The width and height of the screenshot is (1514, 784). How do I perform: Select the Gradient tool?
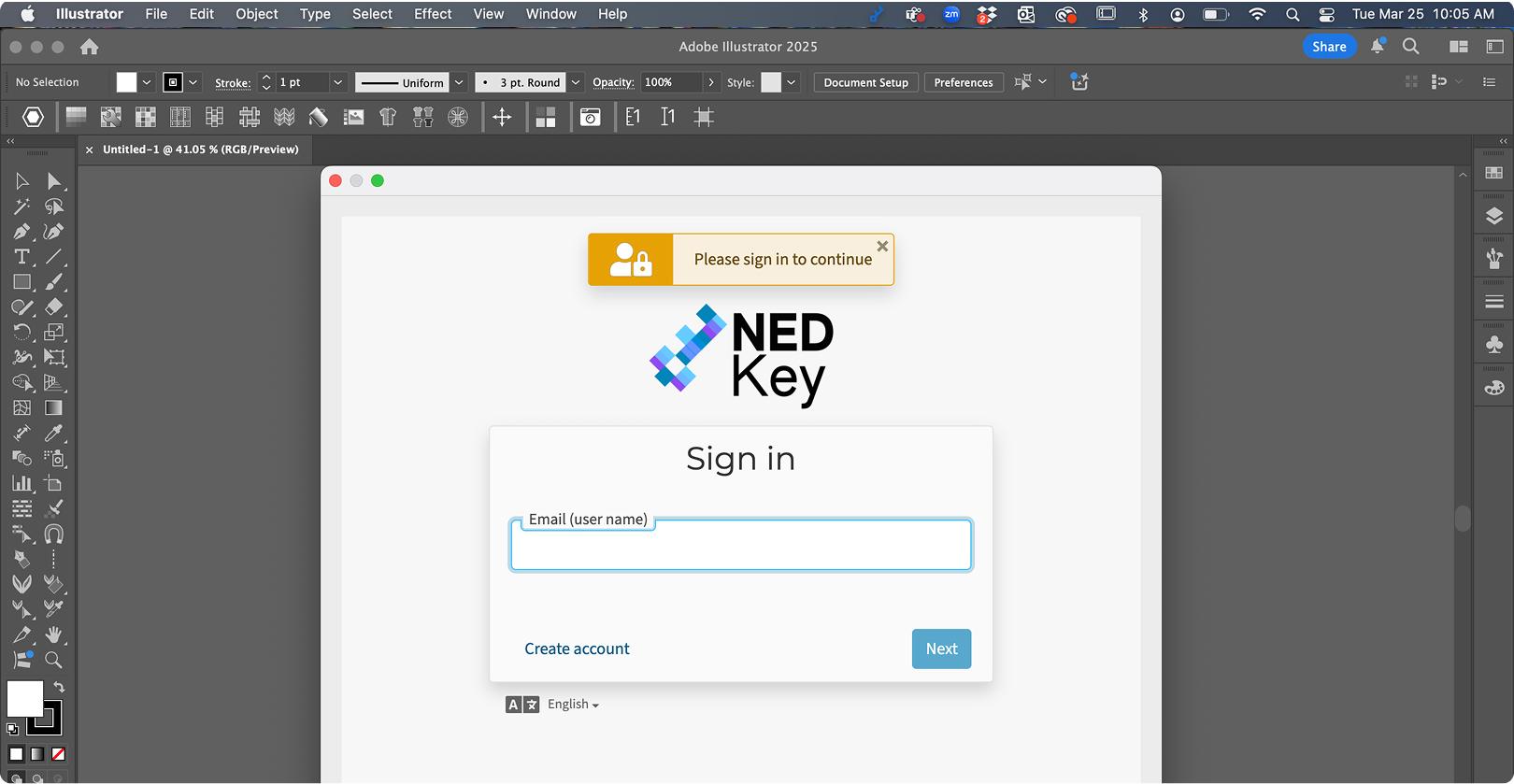(54, 408)
